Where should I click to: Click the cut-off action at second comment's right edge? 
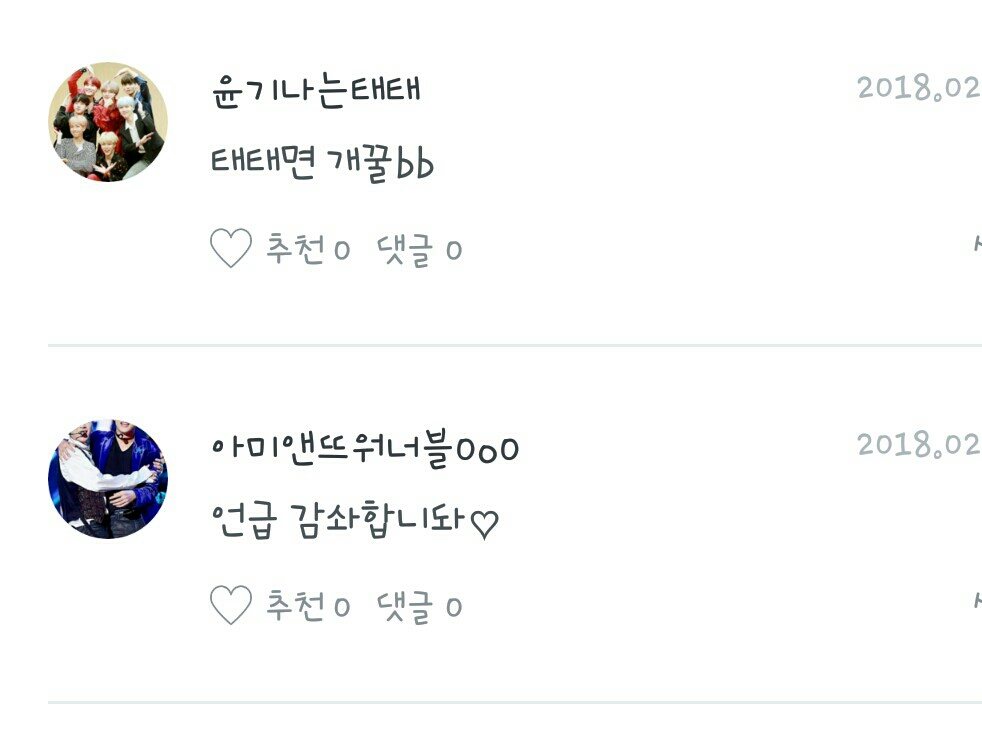977,600
